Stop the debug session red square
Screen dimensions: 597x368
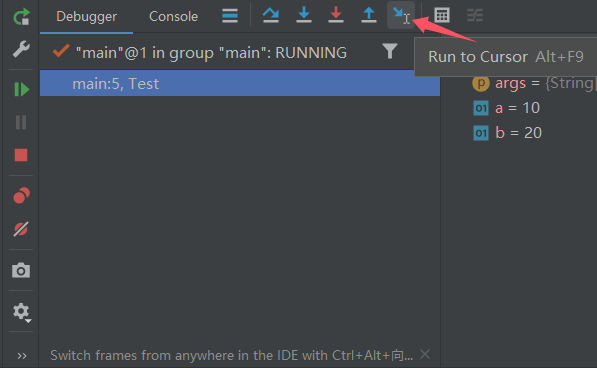coord(21,155)
